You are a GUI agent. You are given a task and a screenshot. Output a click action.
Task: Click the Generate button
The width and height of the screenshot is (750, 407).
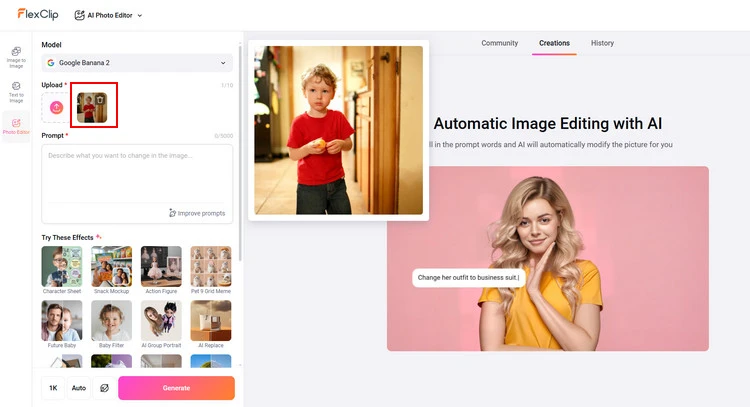[176, 388]
